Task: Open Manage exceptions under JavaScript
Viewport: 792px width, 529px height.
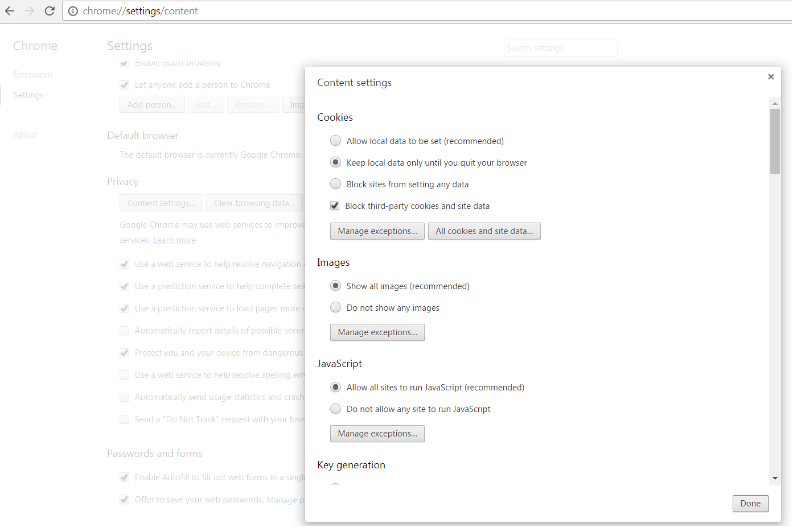Action: (x=377, y=434)
